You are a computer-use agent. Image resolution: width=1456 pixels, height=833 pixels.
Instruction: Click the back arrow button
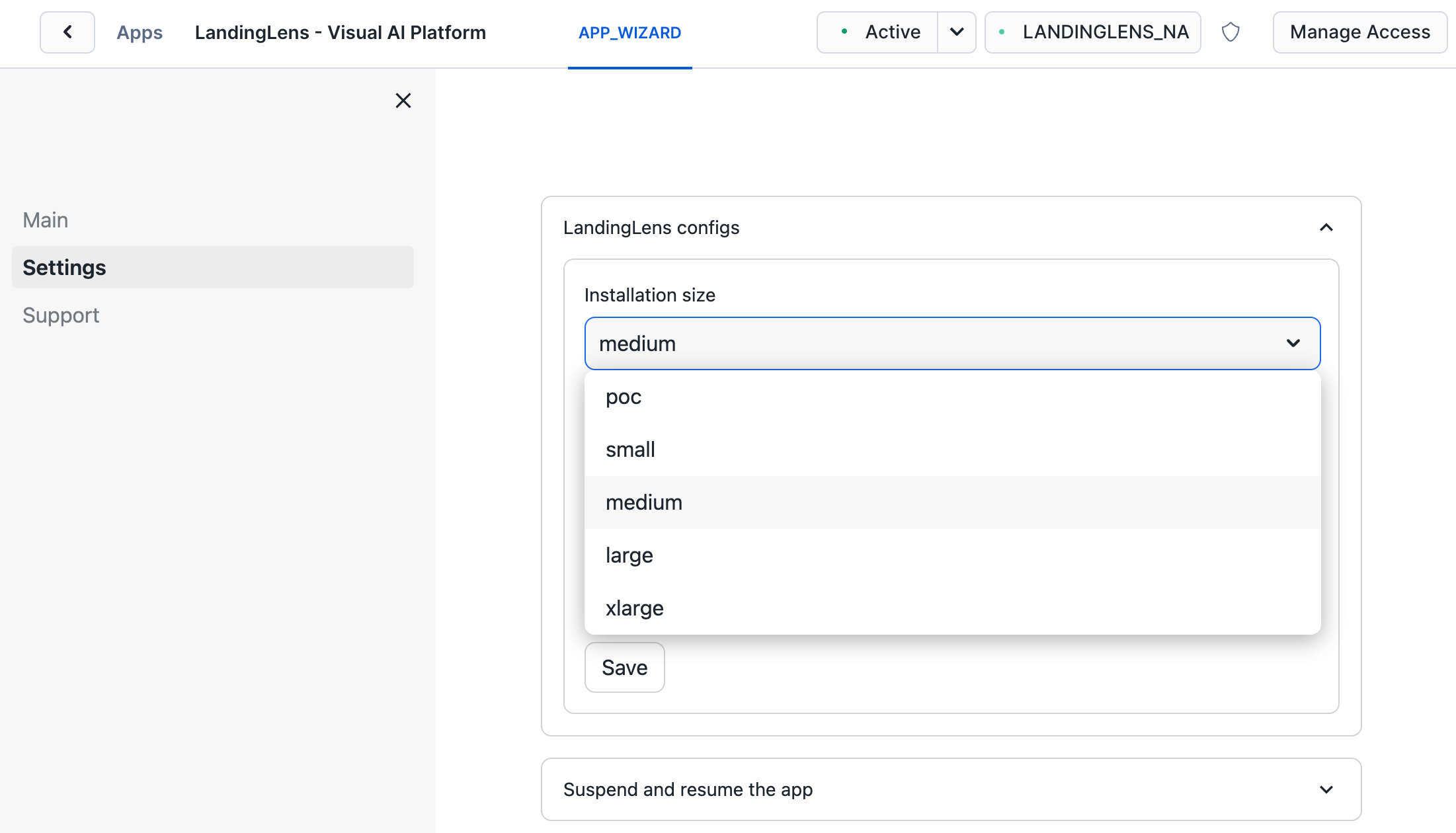coord(67,32)
